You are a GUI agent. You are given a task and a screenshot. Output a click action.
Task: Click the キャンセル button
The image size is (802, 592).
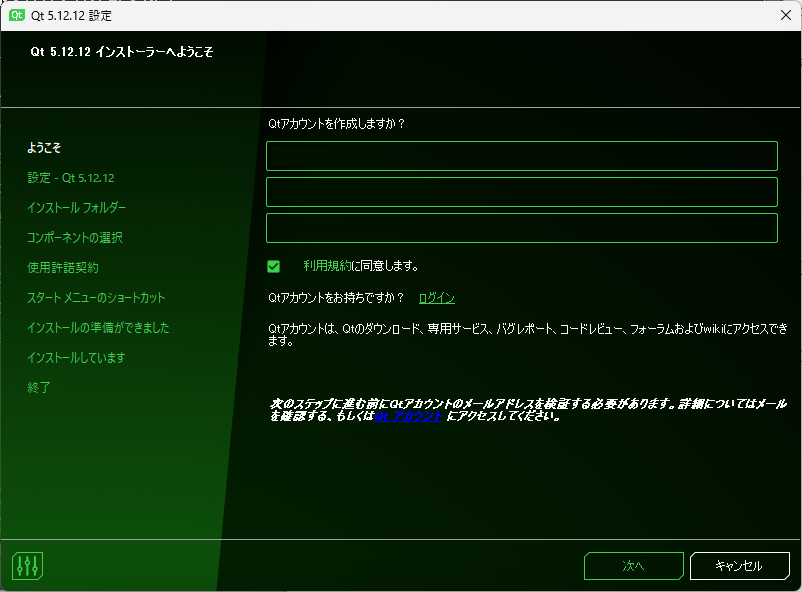pos(740,565)
